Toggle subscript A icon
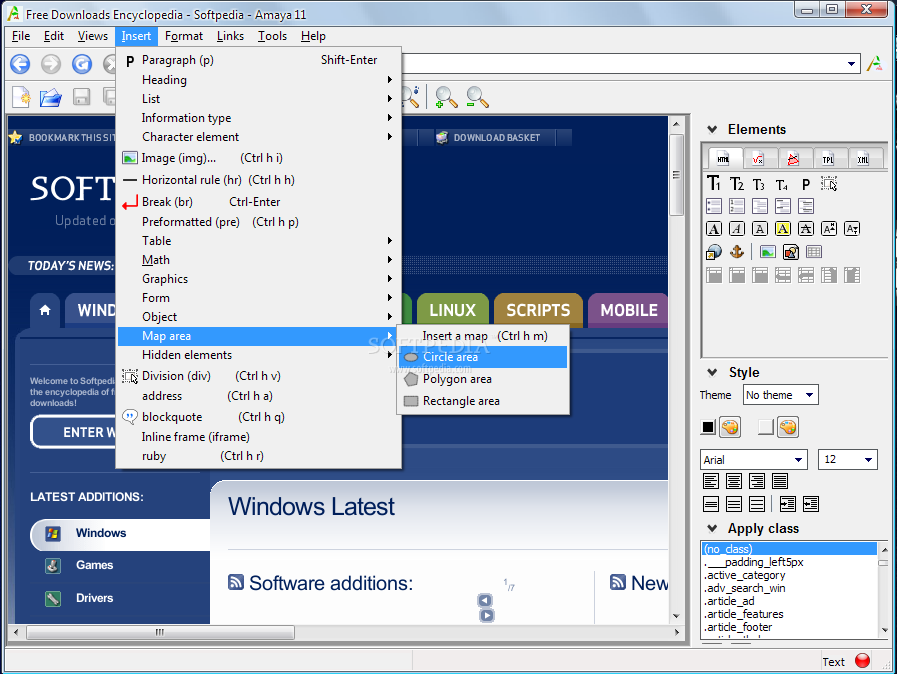 point(852,229)
